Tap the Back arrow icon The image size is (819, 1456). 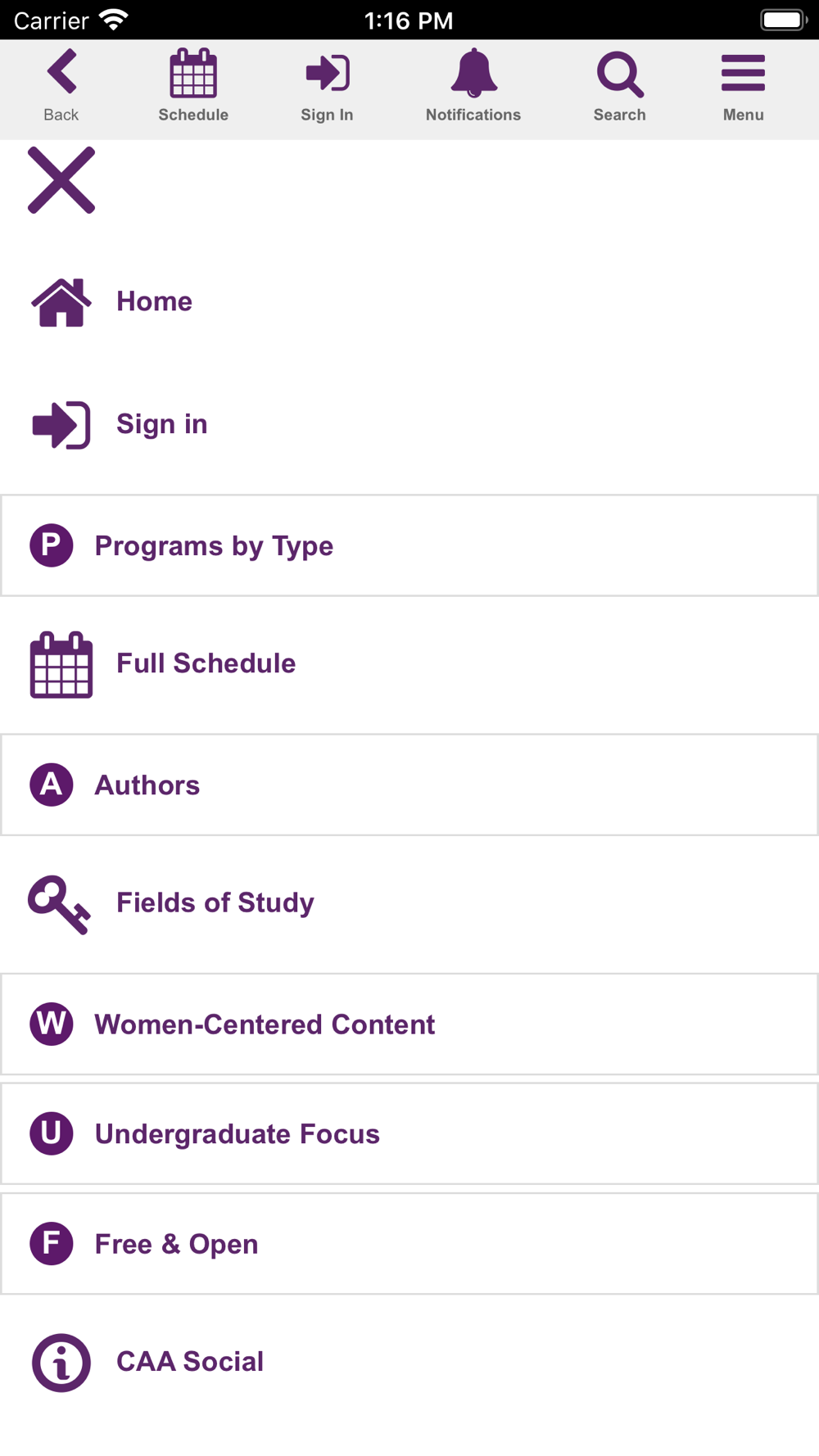[x=61, y=71]
